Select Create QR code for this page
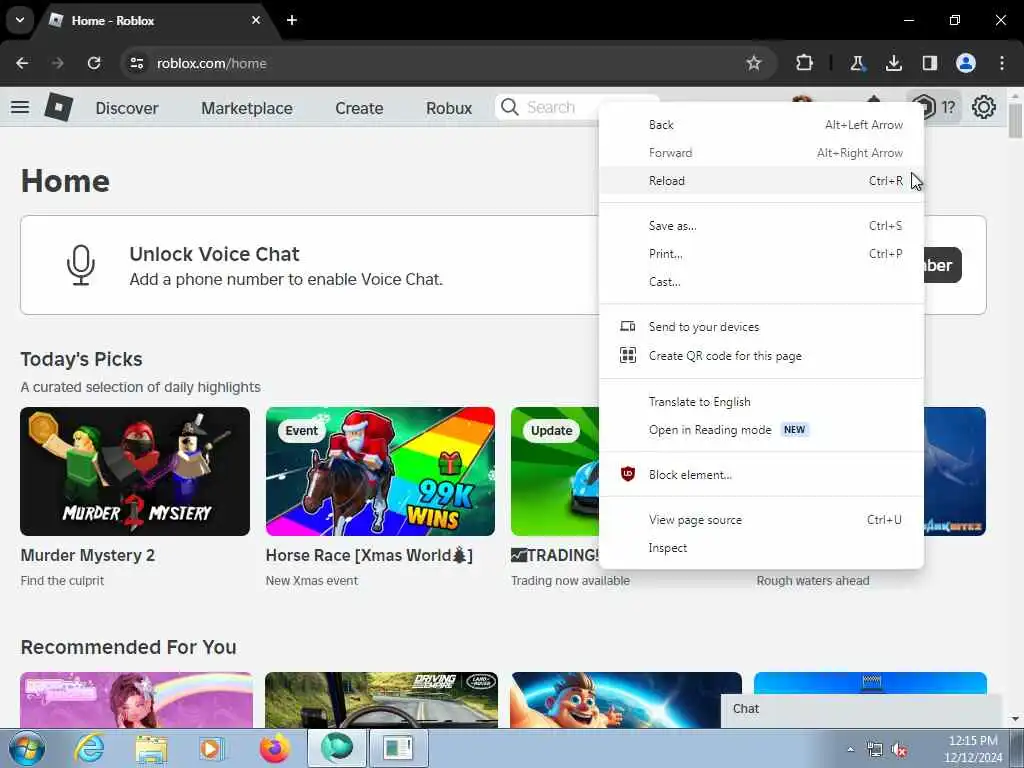The image size is (1024, 768). point(761,356)
